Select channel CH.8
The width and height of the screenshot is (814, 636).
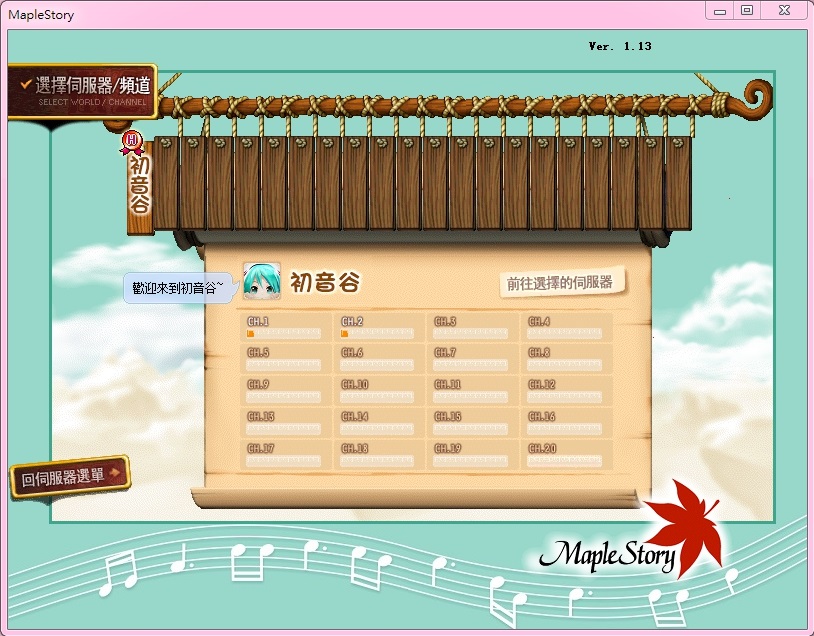(566, 359)
